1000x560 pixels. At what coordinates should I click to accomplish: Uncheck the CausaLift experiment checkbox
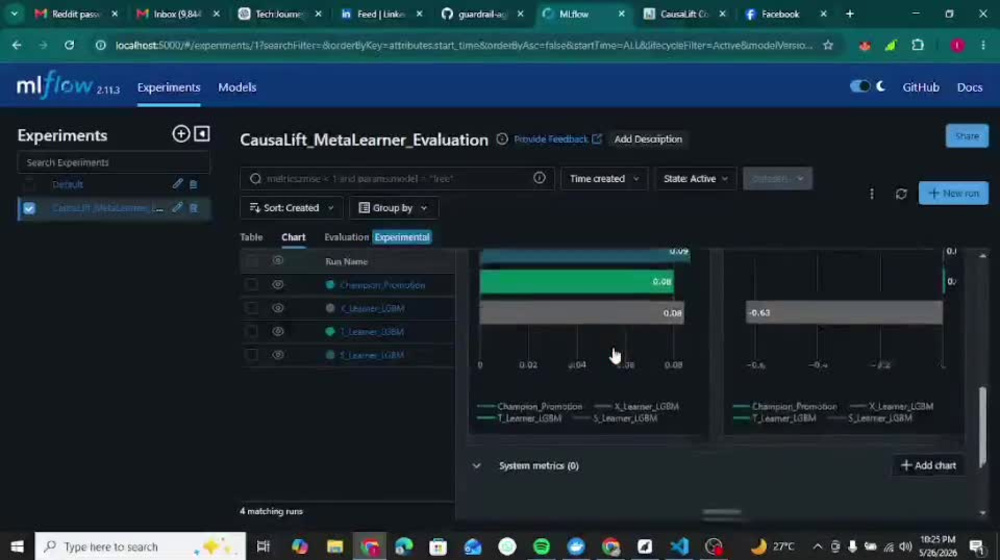click(x=29, y=208)
